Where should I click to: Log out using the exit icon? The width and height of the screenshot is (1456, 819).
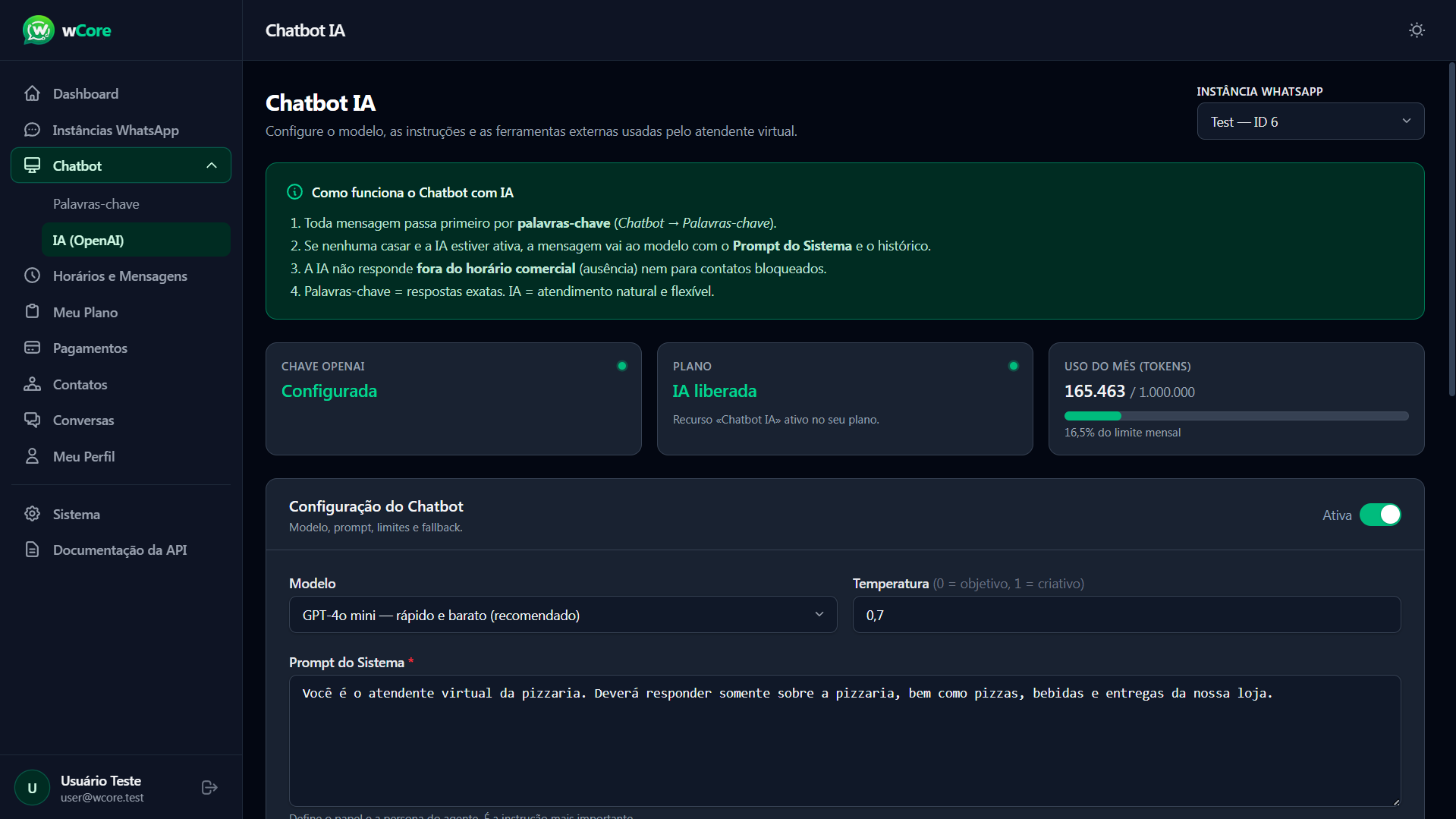[210, 788]
